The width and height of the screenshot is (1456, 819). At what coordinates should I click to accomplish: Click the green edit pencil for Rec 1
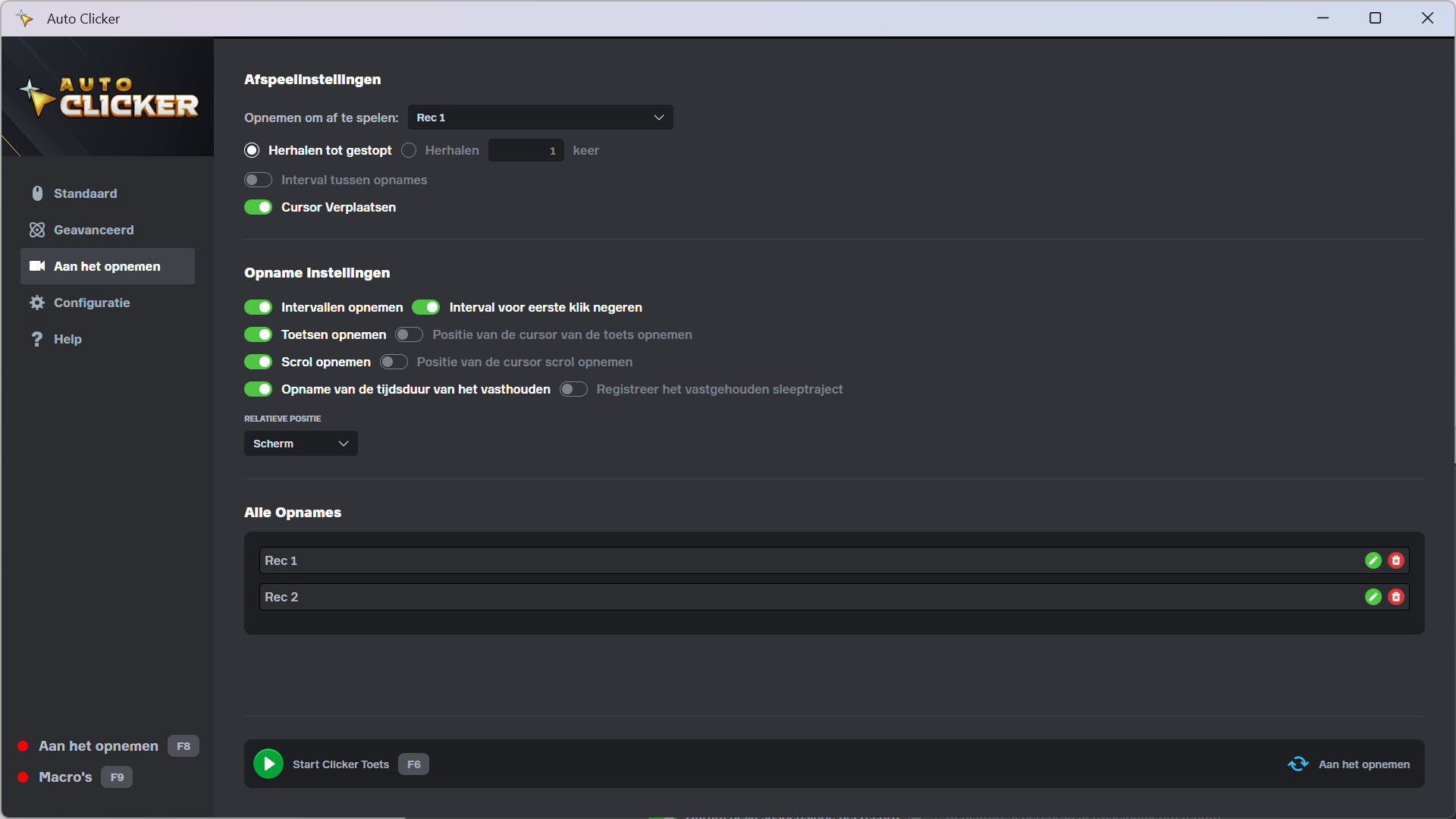pos(1373,560)
